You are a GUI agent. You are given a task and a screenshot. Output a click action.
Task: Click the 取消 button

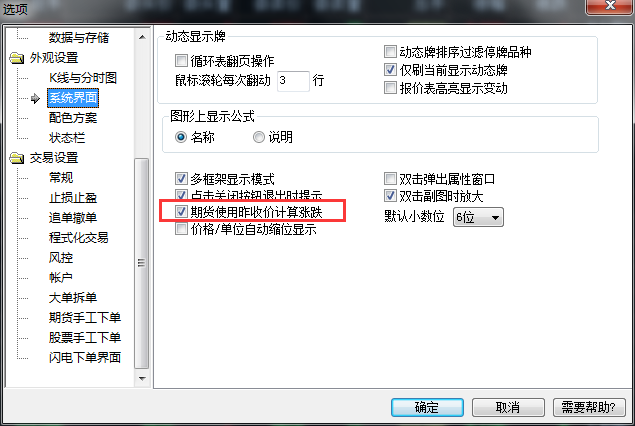tap(508, 407)
